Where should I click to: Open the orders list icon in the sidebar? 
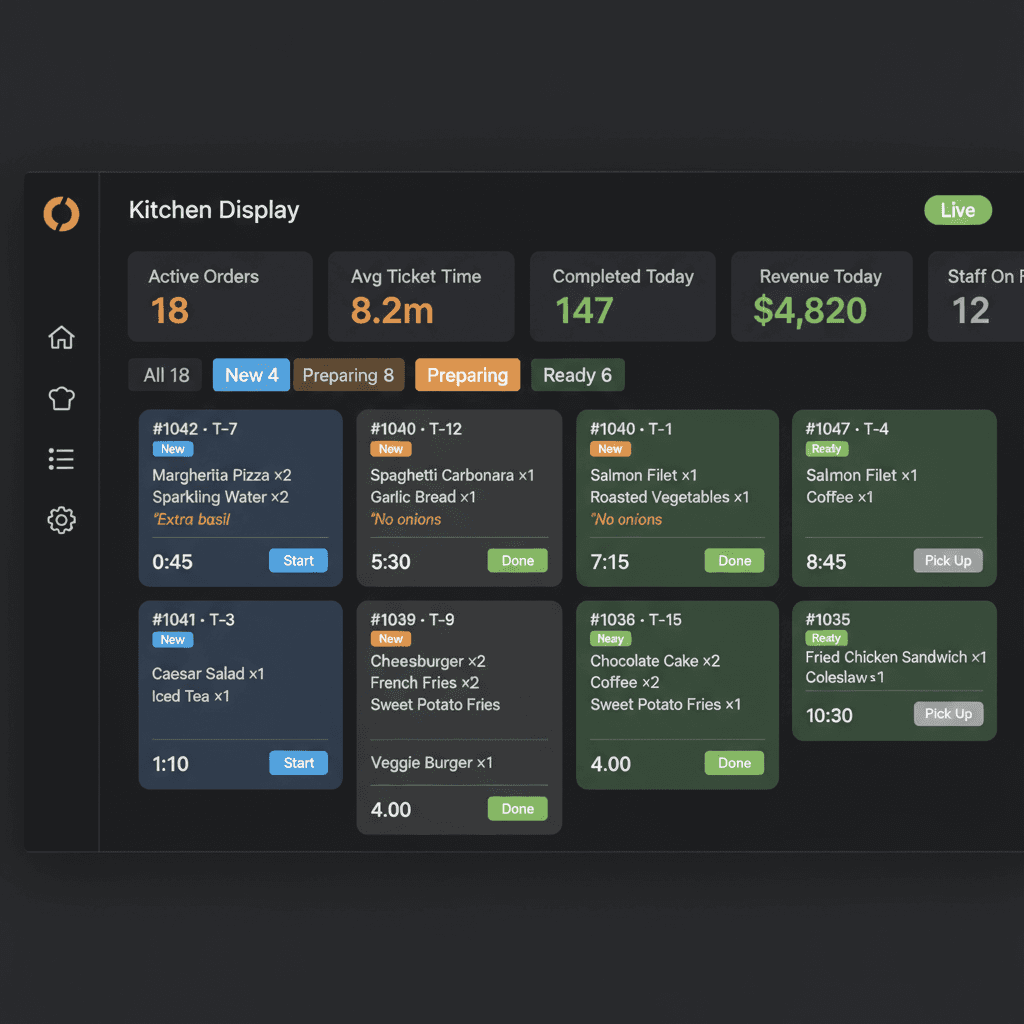click(61, 459)
